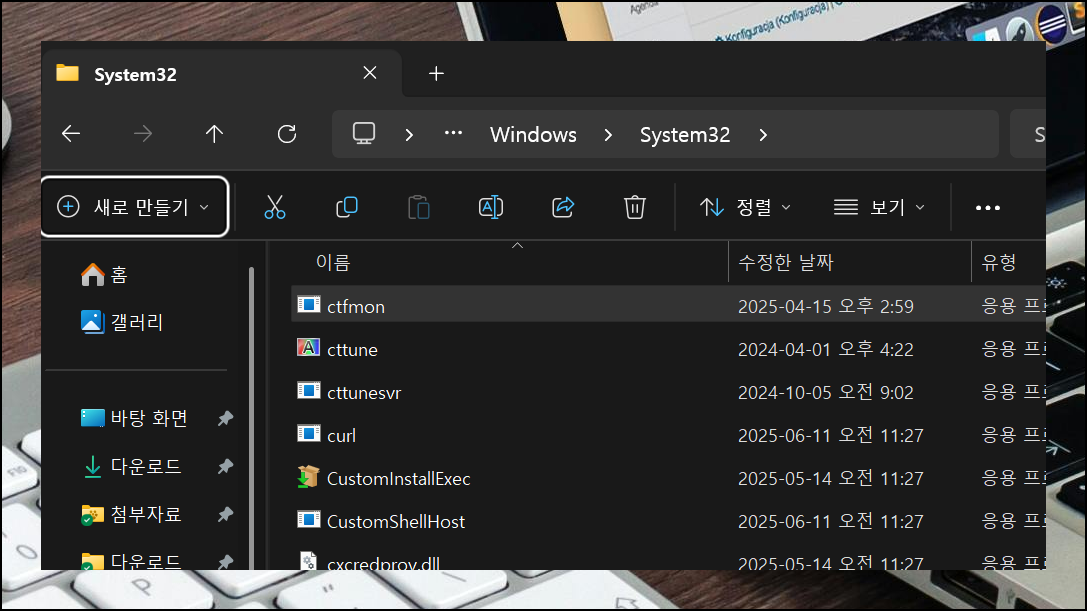
Task: Select the CustomInstallExec file
Action: 399,479
